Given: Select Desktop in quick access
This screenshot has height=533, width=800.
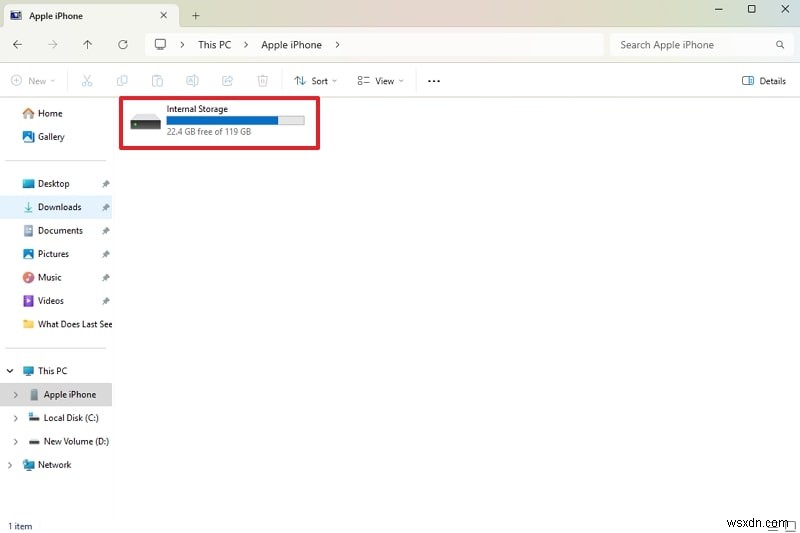Looking at the screenshot, I should (x=54, y=184).
